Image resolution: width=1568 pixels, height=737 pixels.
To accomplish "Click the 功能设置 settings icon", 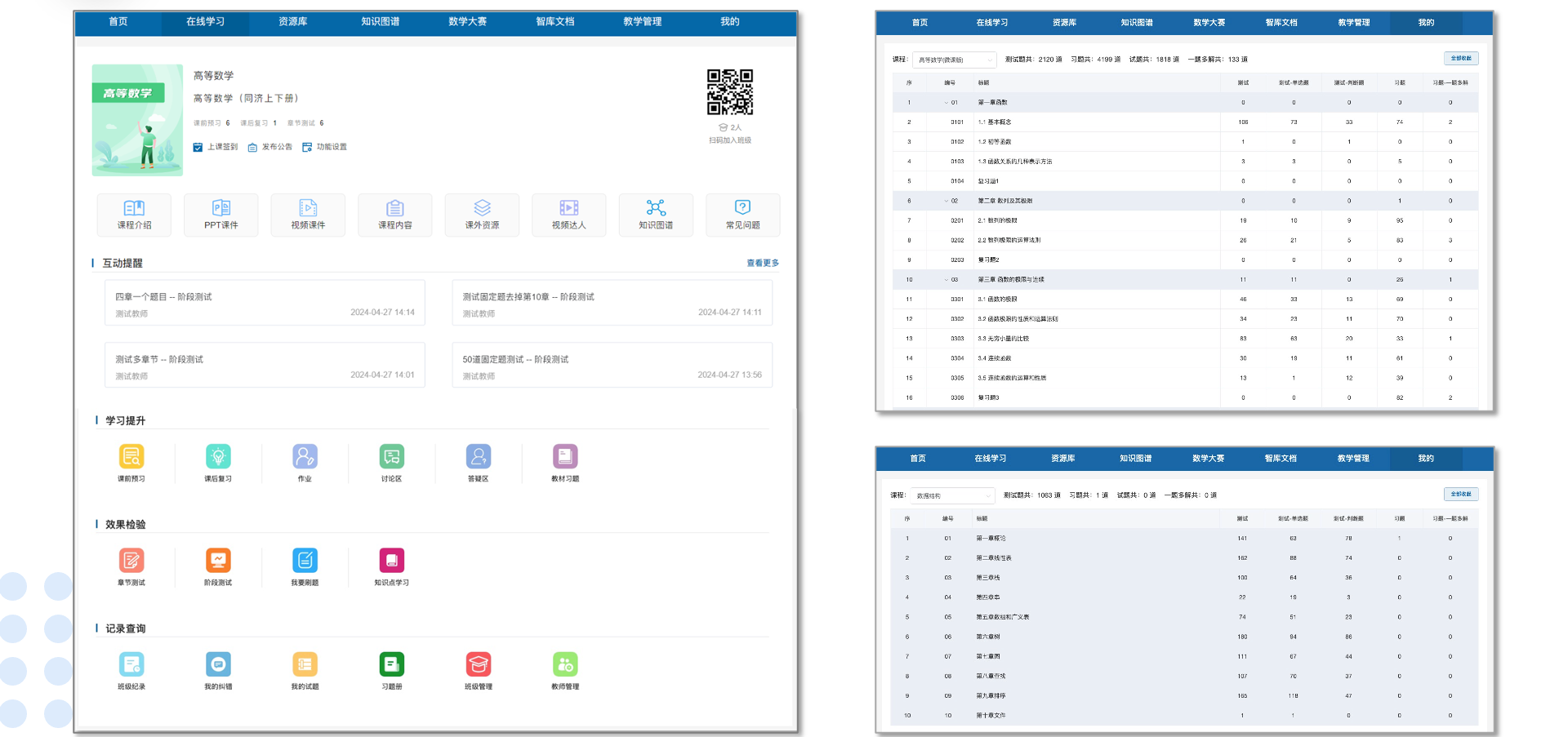I will [307, 148].
